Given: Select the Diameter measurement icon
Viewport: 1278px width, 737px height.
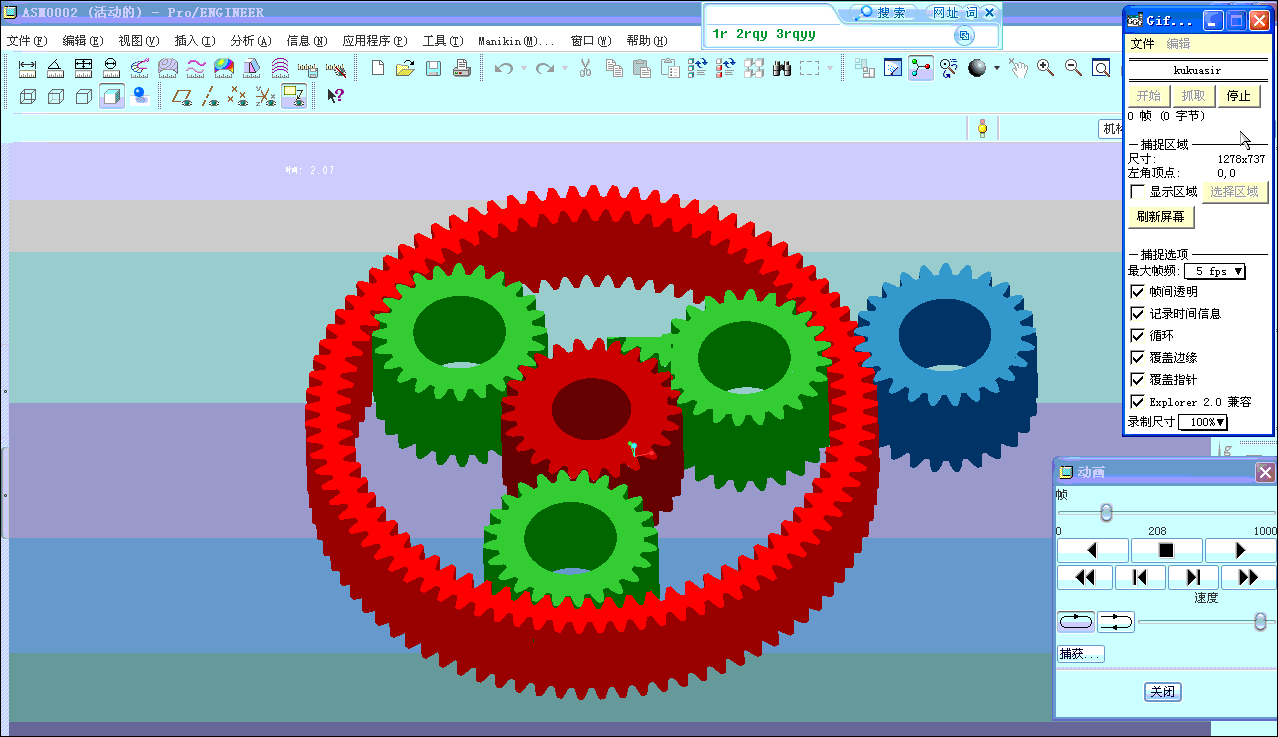Looking at the screenshot, I should pos(111,68).
